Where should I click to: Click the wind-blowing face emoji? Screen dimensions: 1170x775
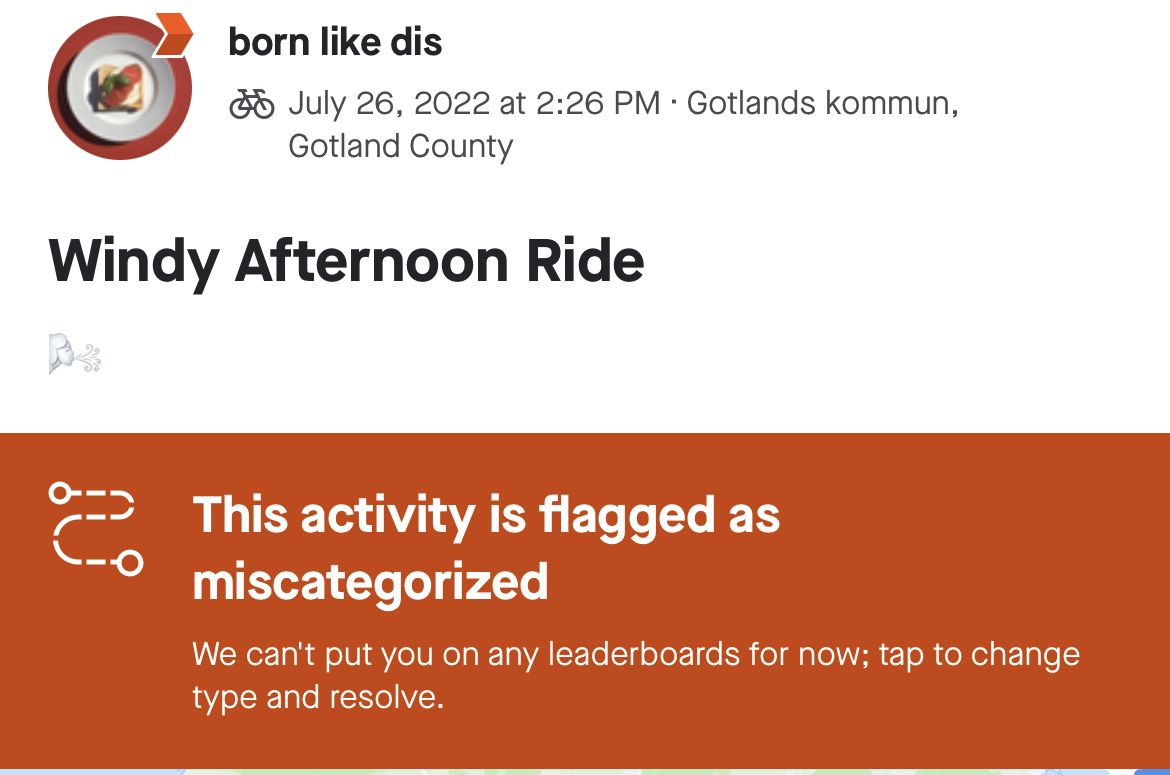tap(75, 355)
